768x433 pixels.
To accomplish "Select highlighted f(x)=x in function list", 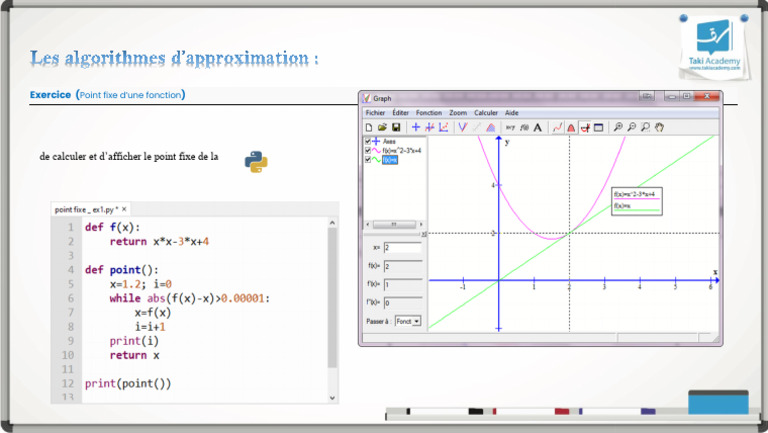I will 390,160.
